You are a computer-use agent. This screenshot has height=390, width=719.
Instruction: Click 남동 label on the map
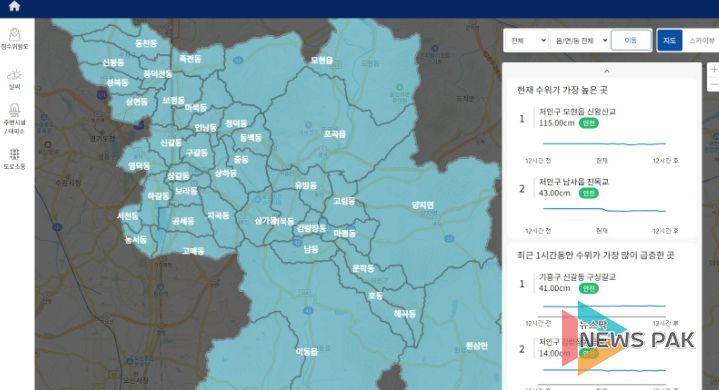click(310, 249)
